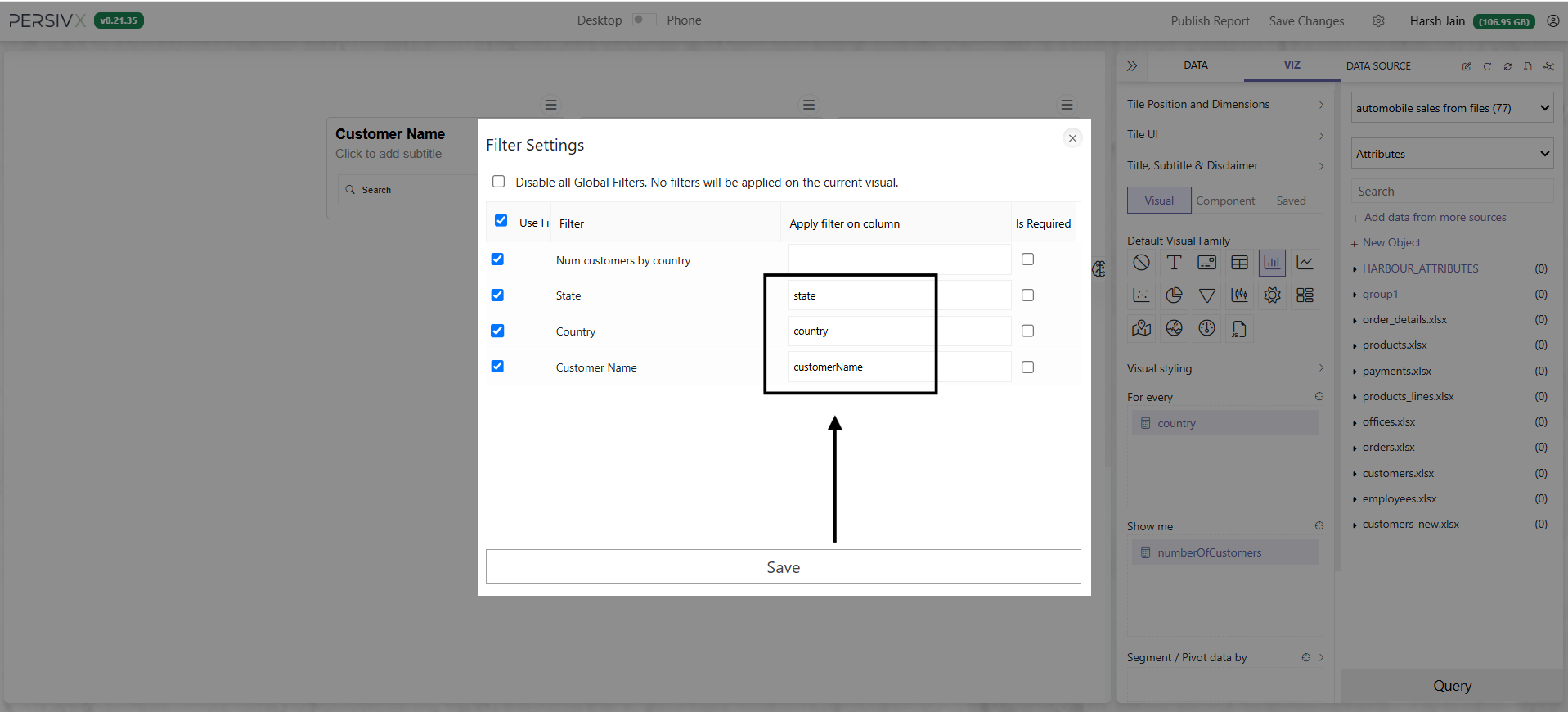Image resolution: width=1568 pixels, height=712 pixels.
Task: Uncheck the Country filter checkbox
Action: [x=497, y=331]
